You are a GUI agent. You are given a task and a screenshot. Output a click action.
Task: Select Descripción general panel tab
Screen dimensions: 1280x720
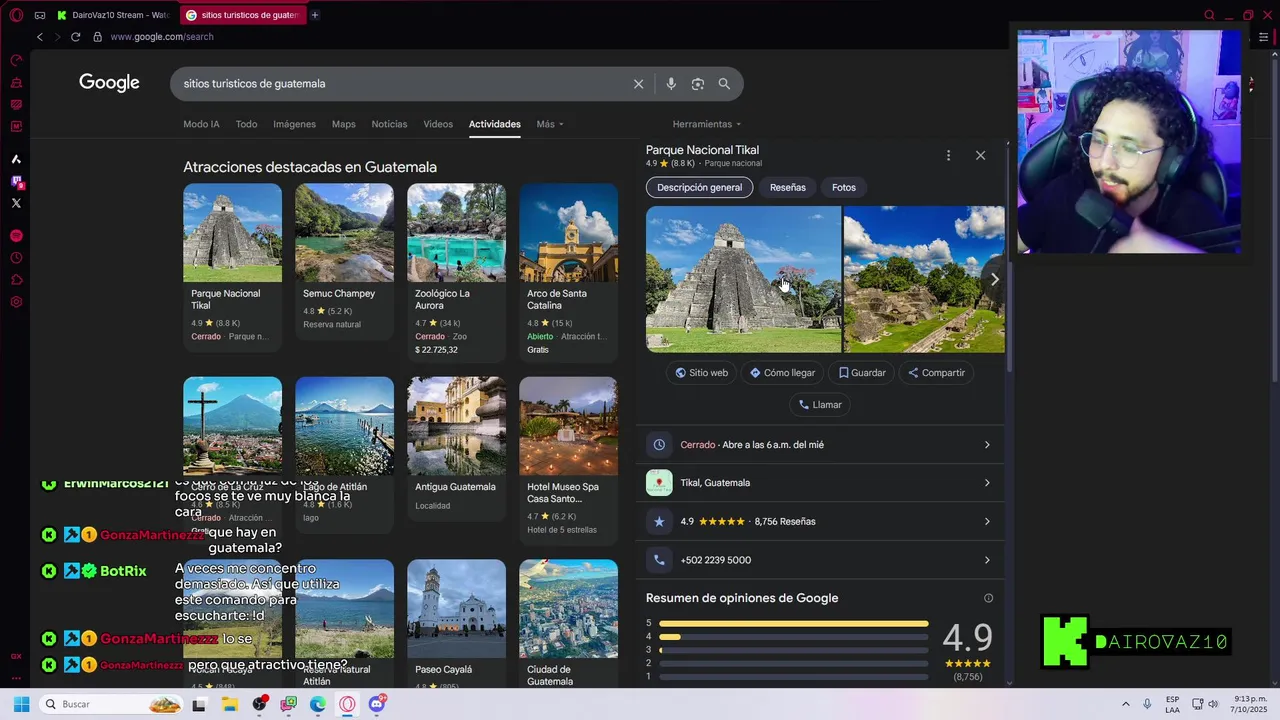(x=699, y=187)
